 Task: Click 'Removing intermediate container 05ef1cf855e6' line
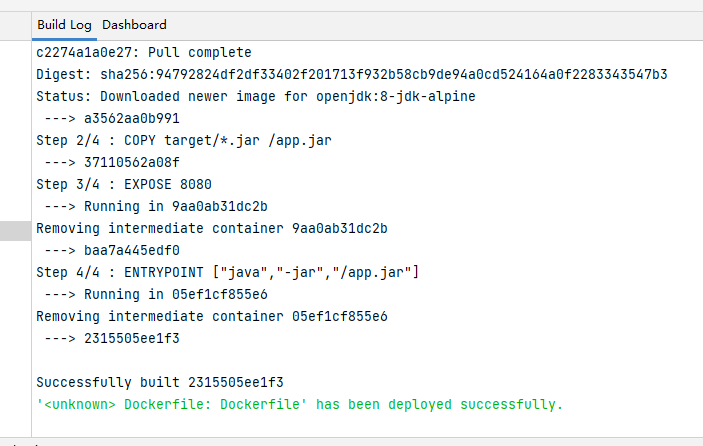click(211, 316)
